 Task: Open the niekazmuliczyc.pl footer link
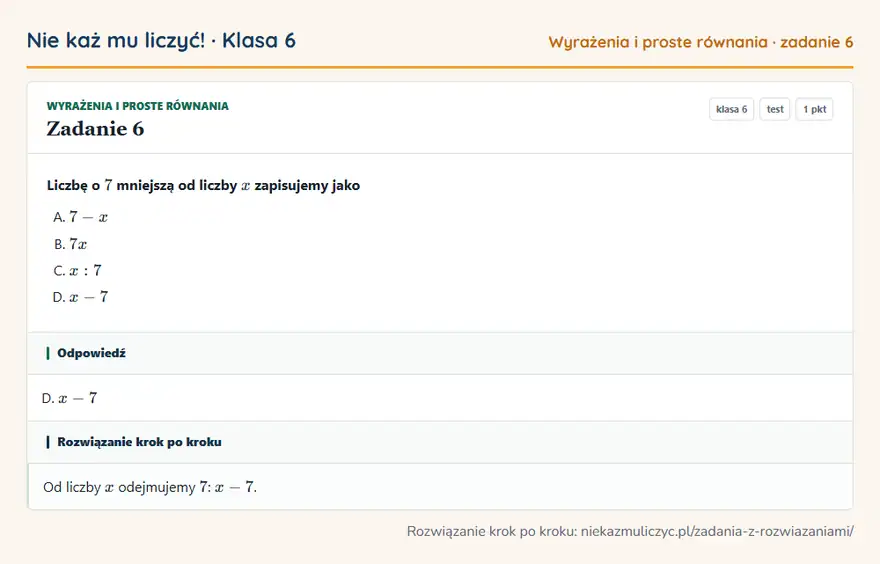click(717, 531)
